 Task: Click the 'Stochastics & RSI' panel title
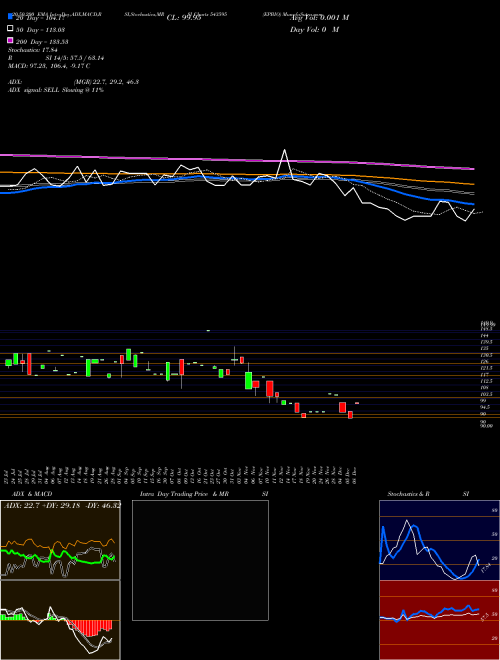[x=428, y=494]
